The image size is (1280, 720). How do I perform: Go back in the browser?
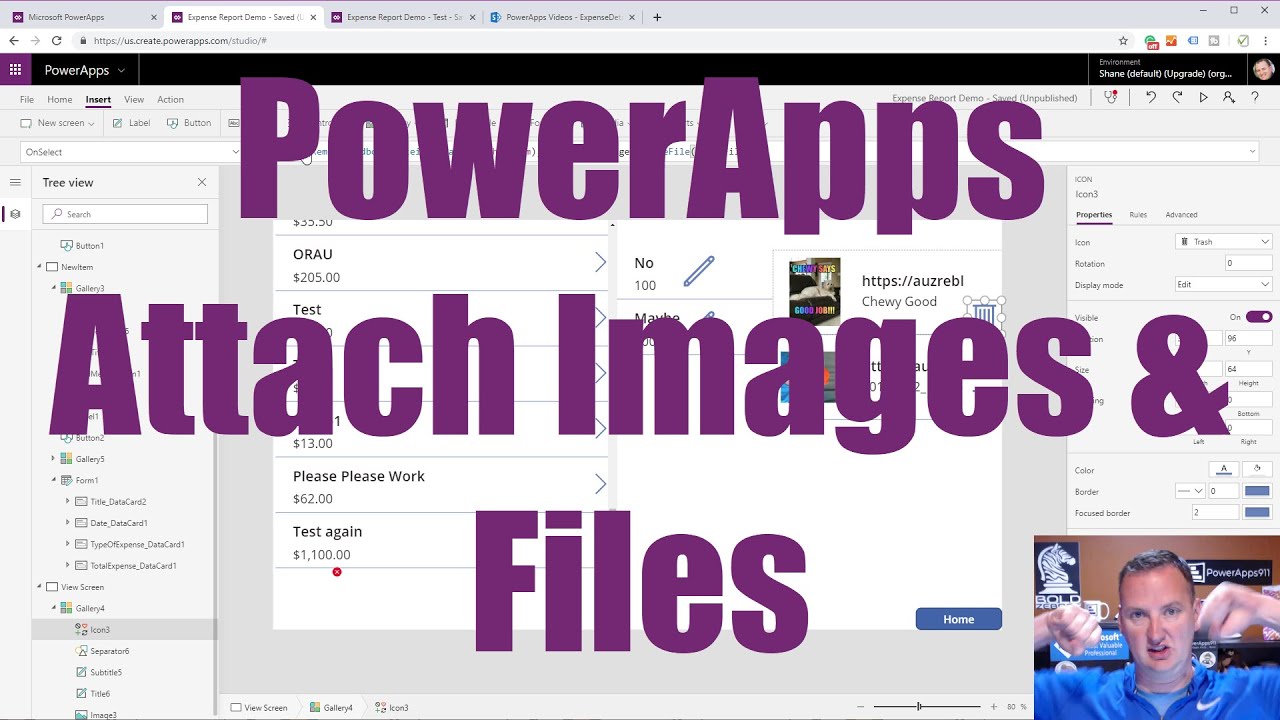point(14,41)
